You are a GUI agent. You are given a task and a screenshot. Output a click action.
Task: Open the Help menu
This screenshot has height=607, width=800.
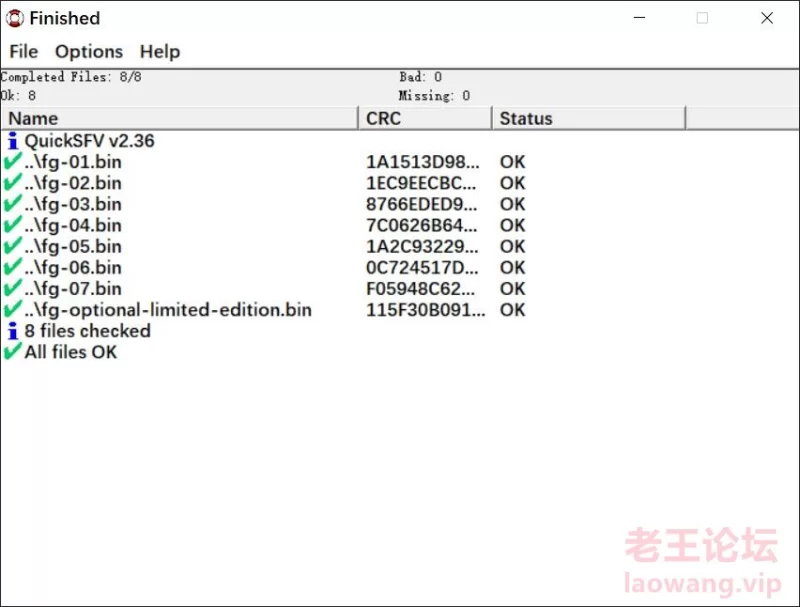[x=160, y=52]
